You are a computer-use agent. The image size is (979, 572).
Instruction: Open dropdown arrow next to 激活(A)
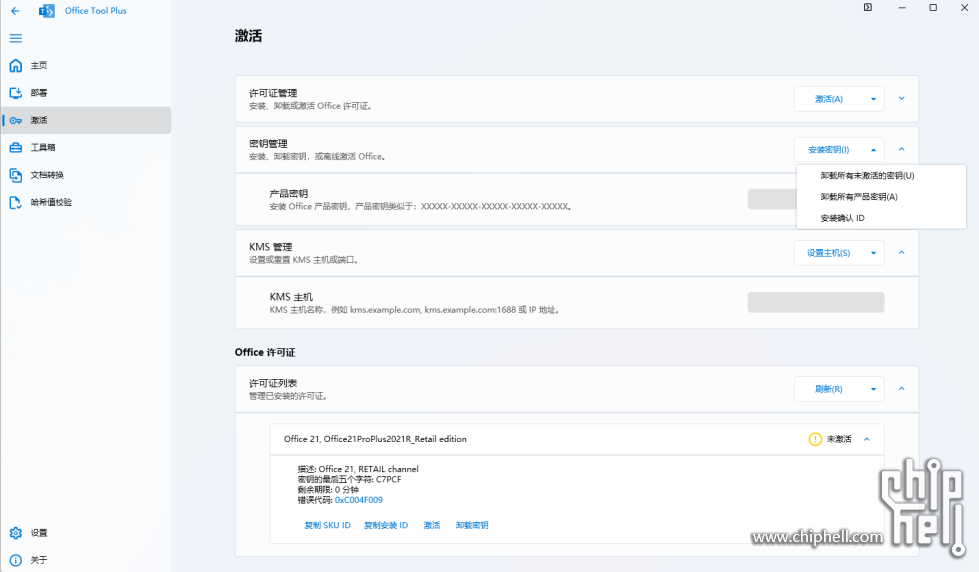tap(873, 99)
